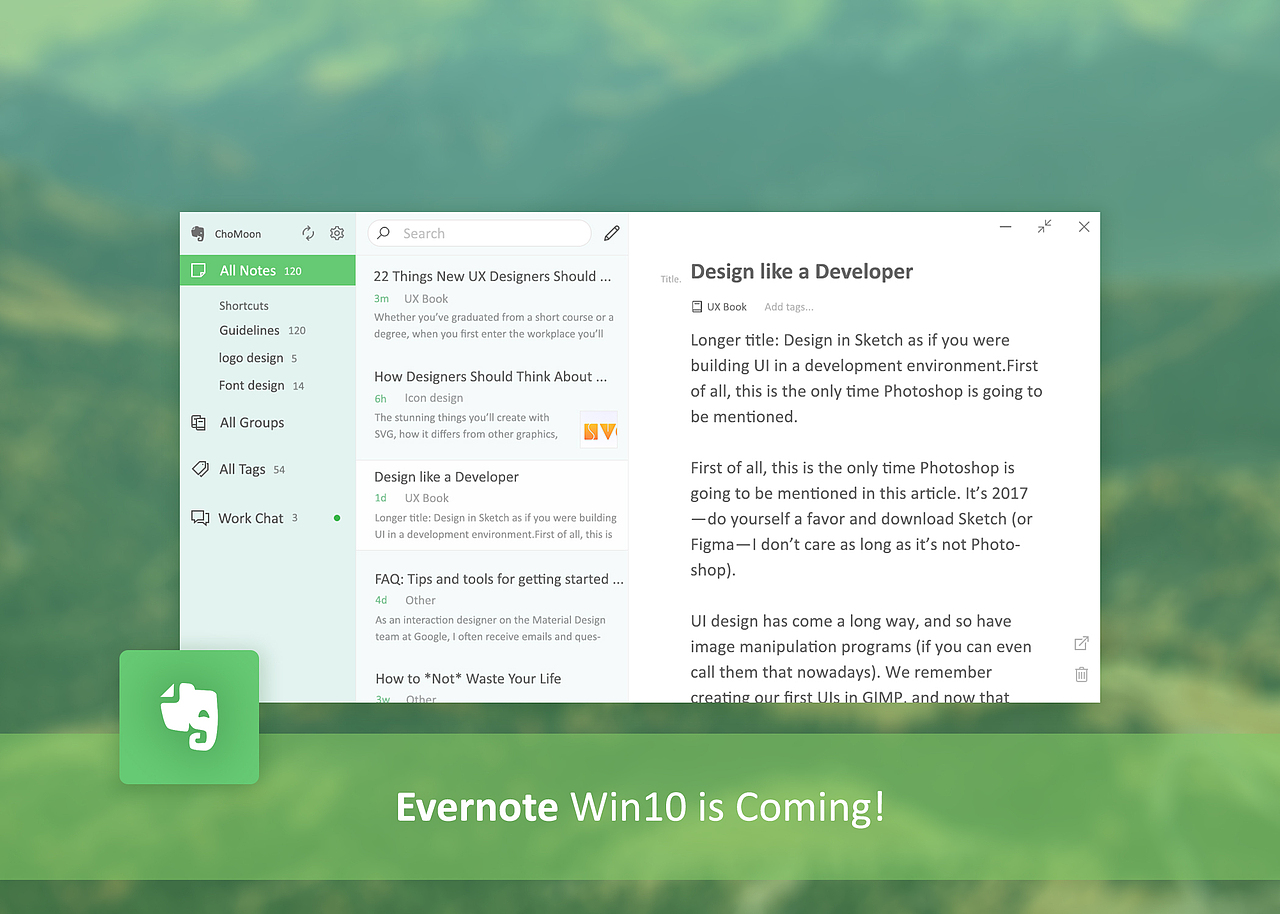
Task: Click the note title 'Design like a Developer' in editor
Action: 802,271
